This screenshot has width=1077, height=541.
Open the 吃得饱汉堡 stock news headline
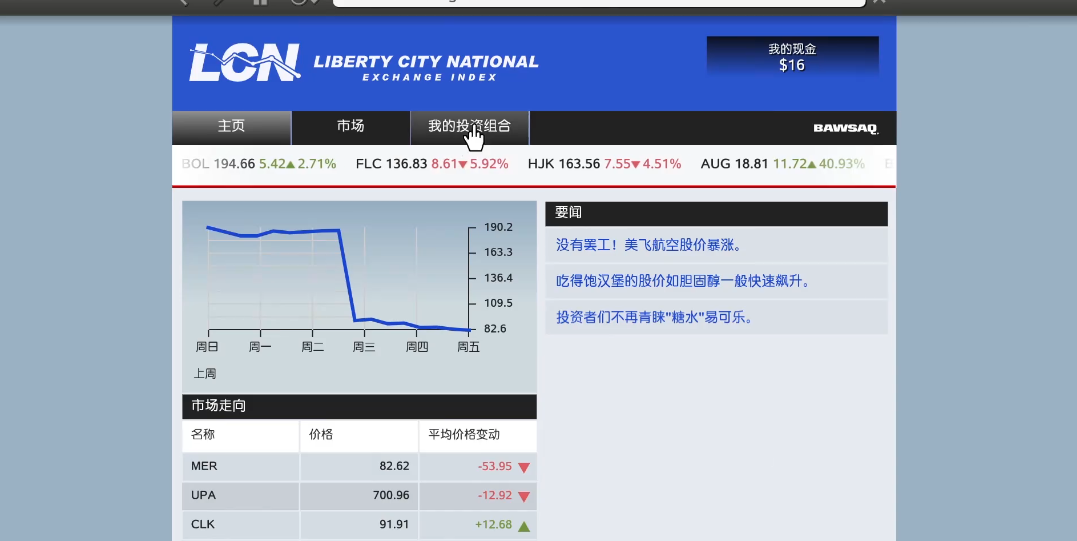pyautogui.click(x=683, y=281)
